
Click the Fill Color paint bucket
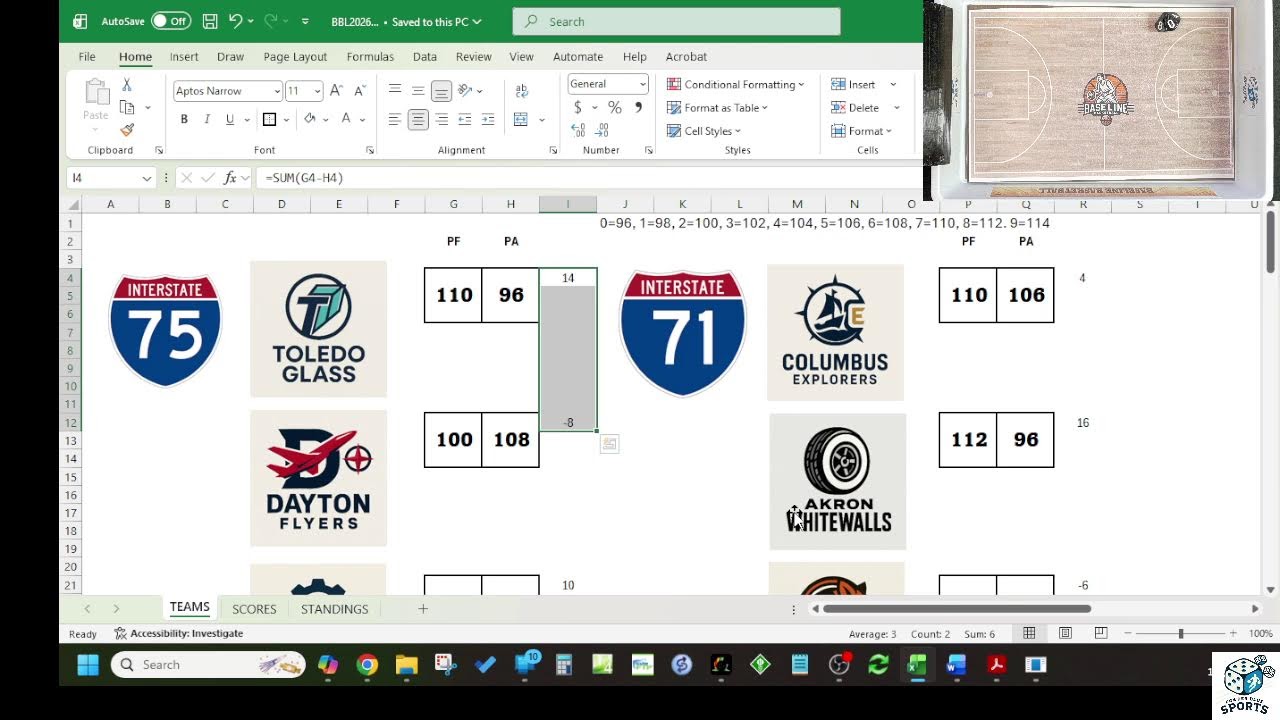(310, 119)
